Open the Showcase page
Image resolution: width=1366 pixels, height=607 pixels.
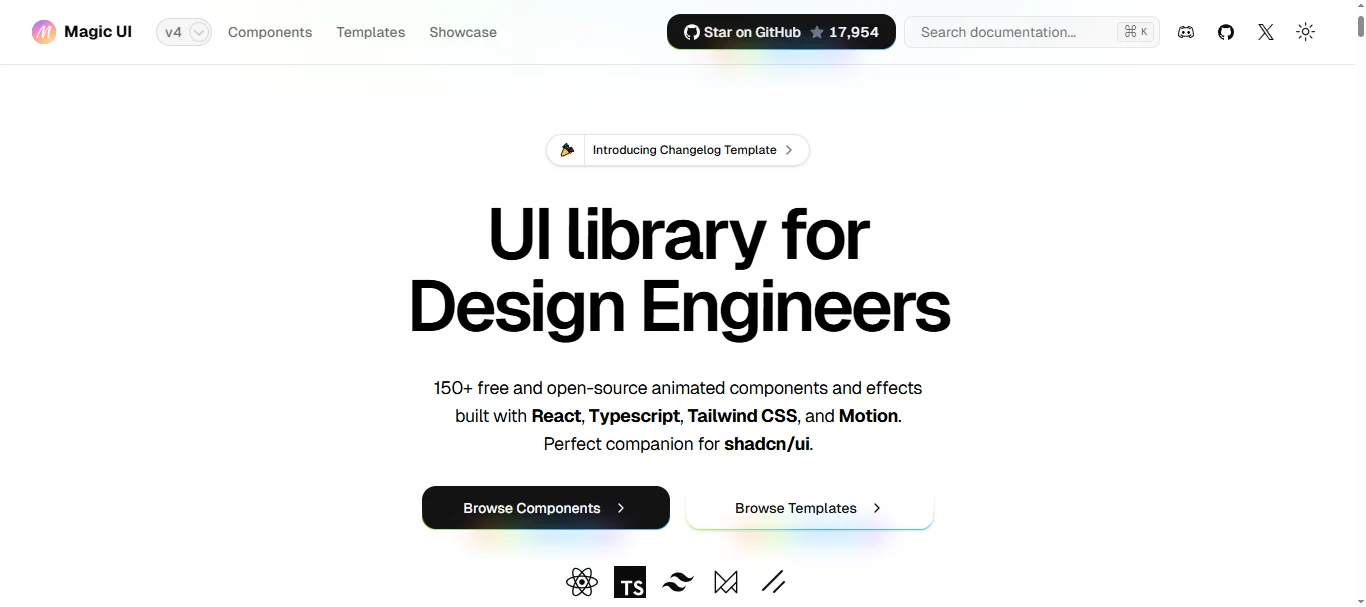point(462,32)
